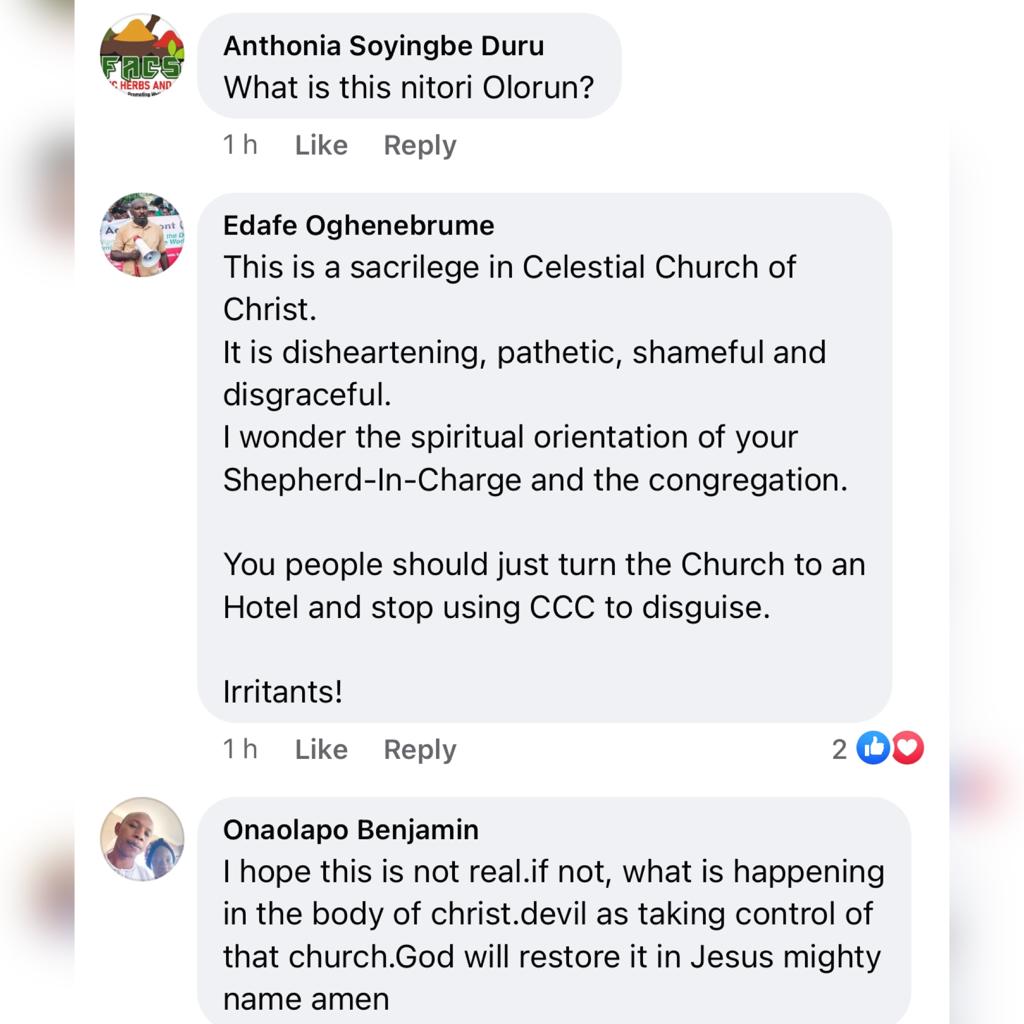
Task: Click the blue Like reaction icon
Action: pyautogui.click(x=873, y=748)
